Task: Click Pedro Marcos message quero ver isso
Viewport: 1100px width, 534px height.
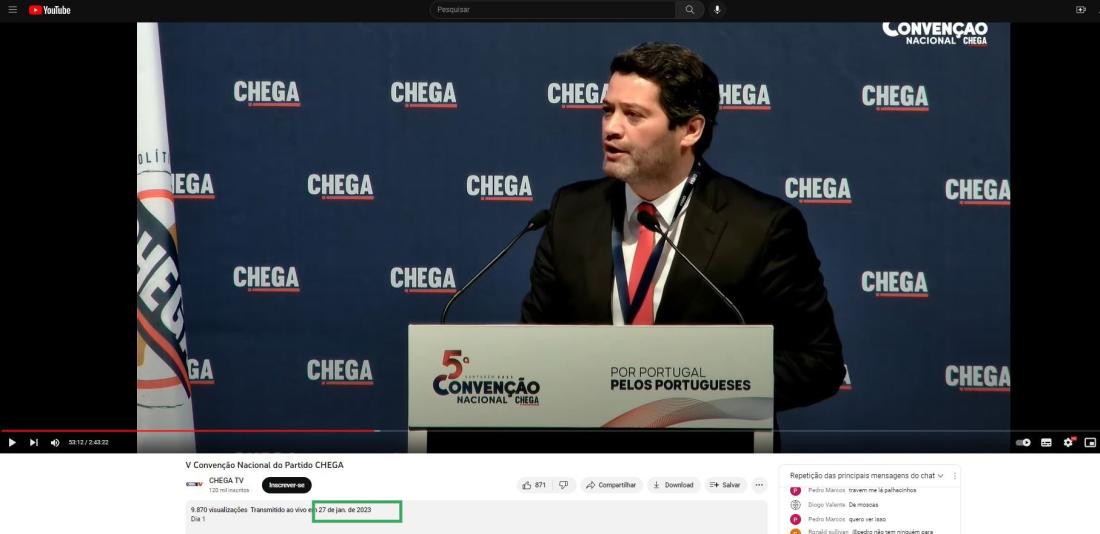Action: click(866, 519)
